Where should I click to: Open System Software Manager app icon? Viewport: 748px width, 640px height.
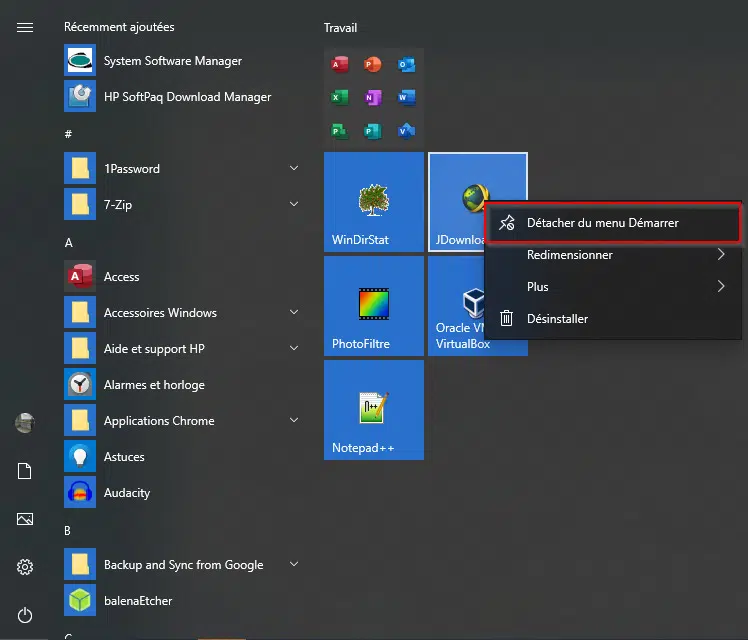click(x=80, y=60)
